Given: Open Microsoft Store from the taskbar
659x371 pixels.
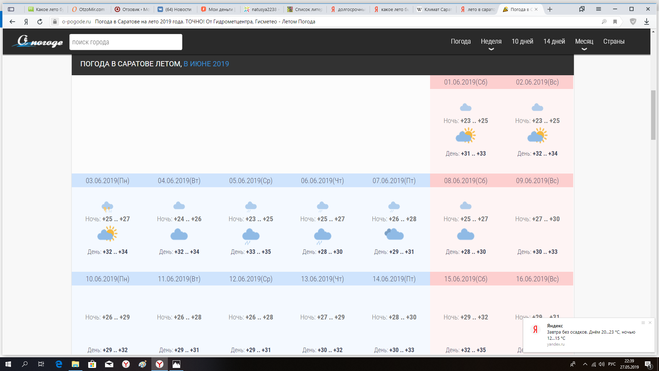Looking at the screenshot, I should 92,364.
